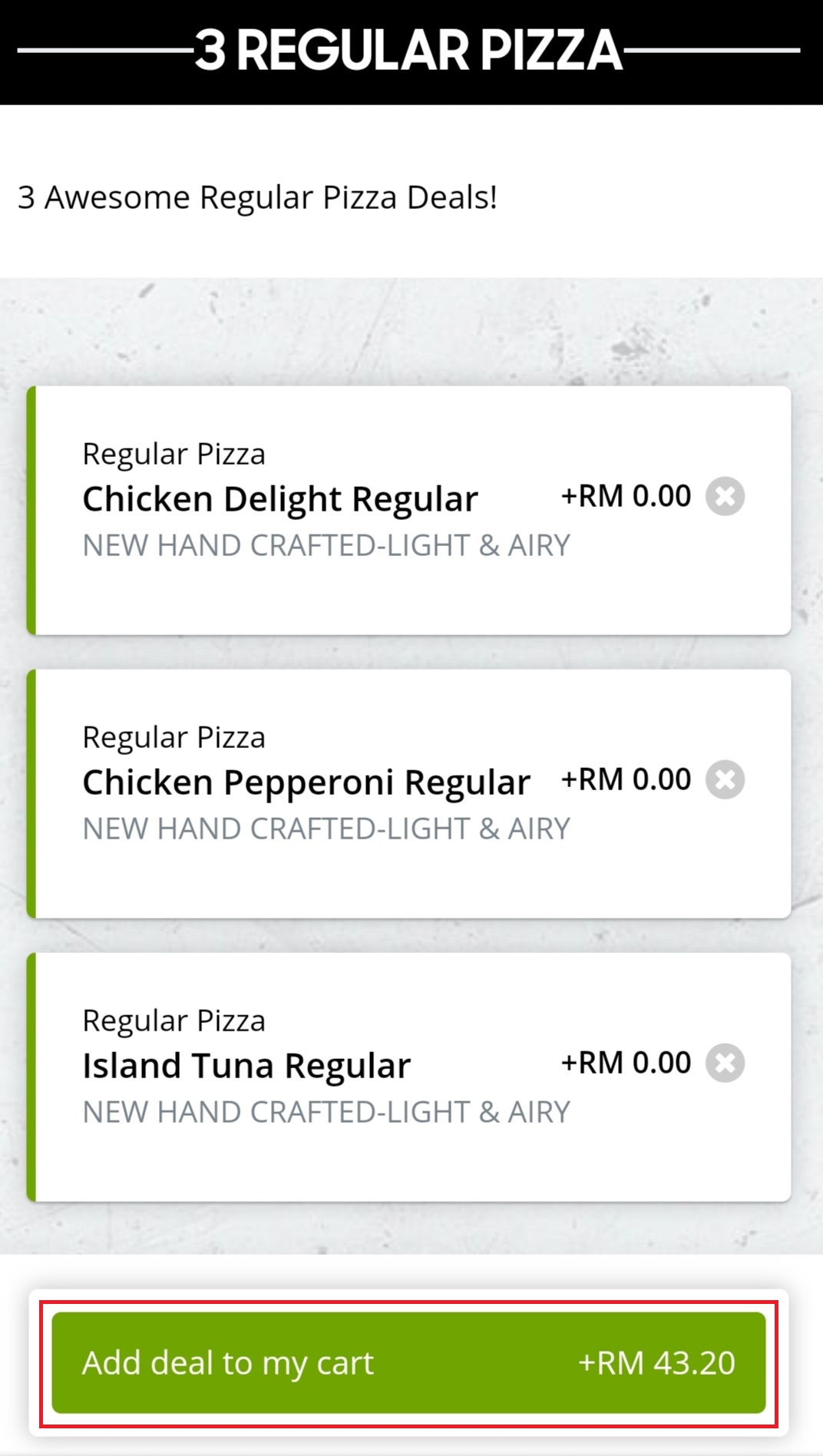Image resolution: width=823 pixels, height=1456 pixels.
Task: Click green edge stripe of Island Tuna card
Action: 31,1077
